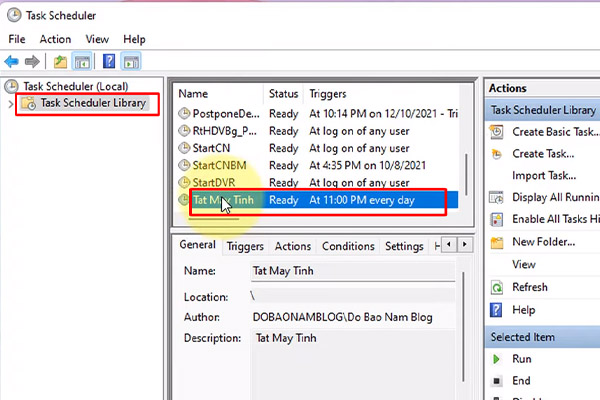Click the Forward arrow toolbar icon
Viewport: 600px width, 400px height.
(32, 61)
